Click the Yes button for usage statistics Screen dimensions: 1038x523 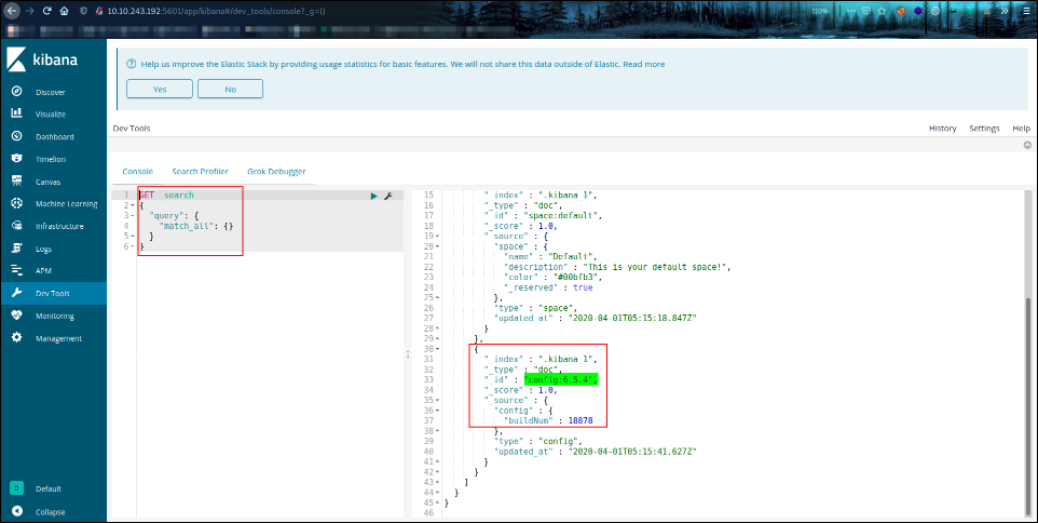click(160, 89)
